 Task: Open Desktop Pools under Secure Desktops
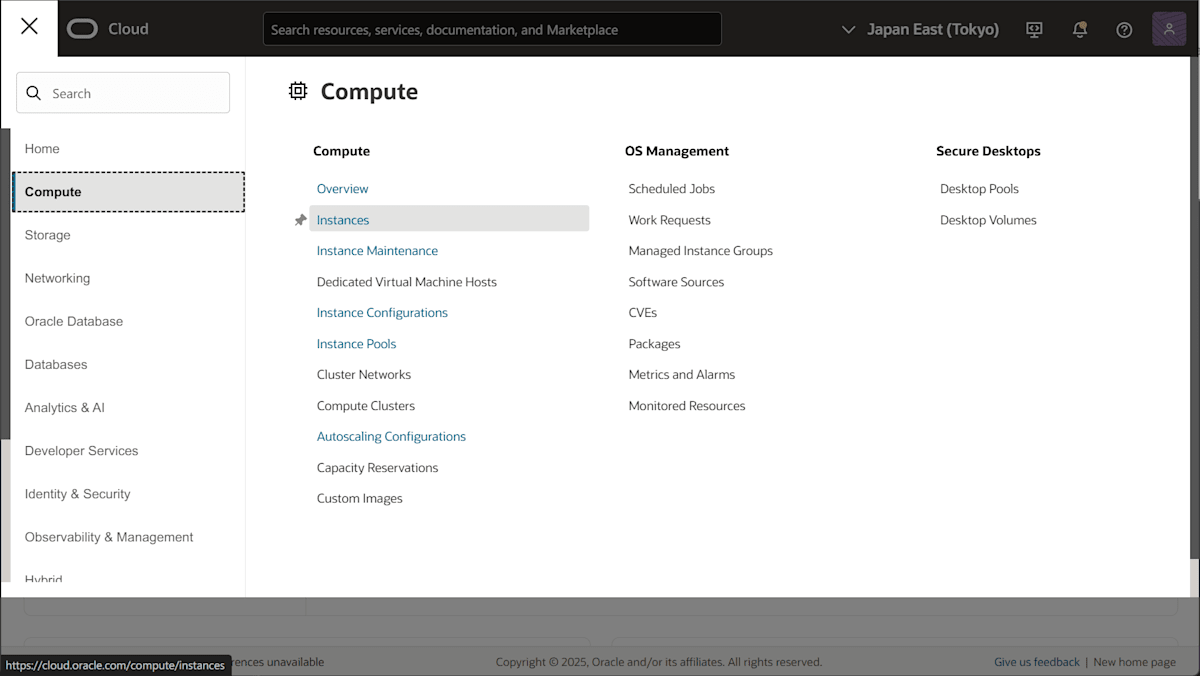pyautogui.click(x=979, y=189)
